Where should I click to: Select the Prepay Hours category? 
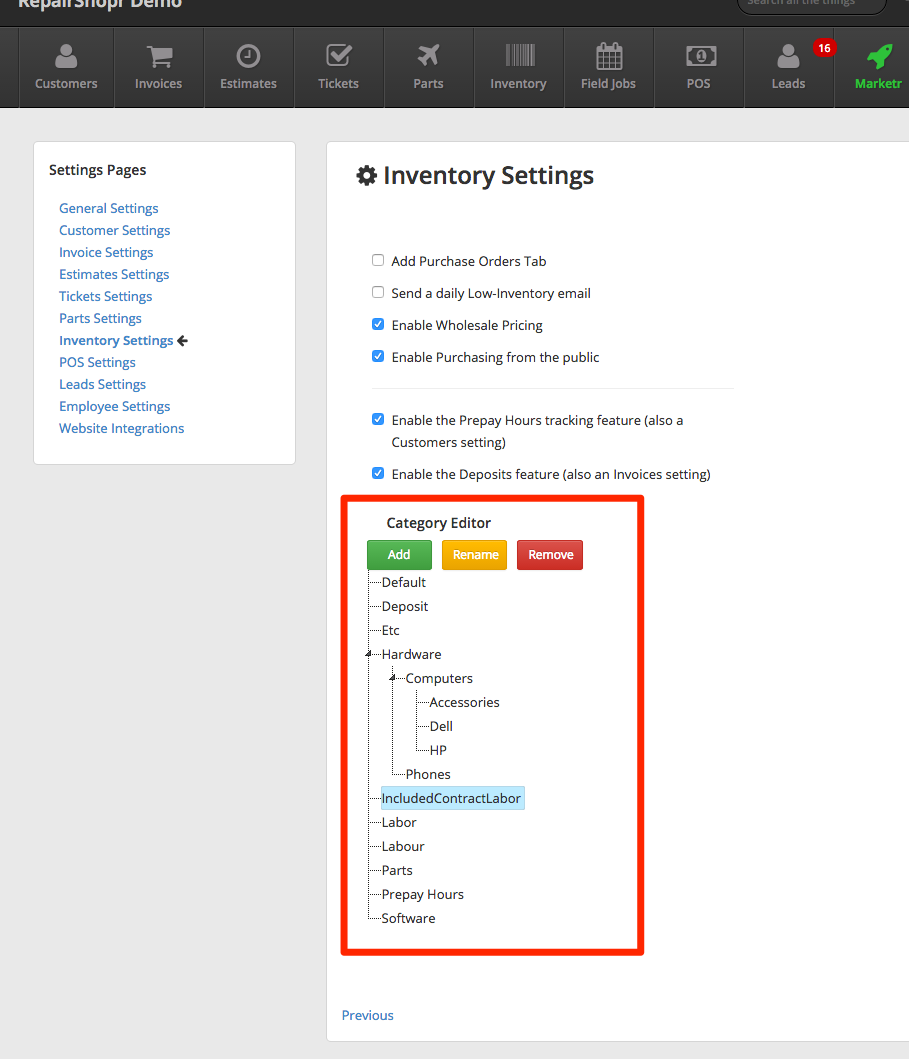coord(422,894)
